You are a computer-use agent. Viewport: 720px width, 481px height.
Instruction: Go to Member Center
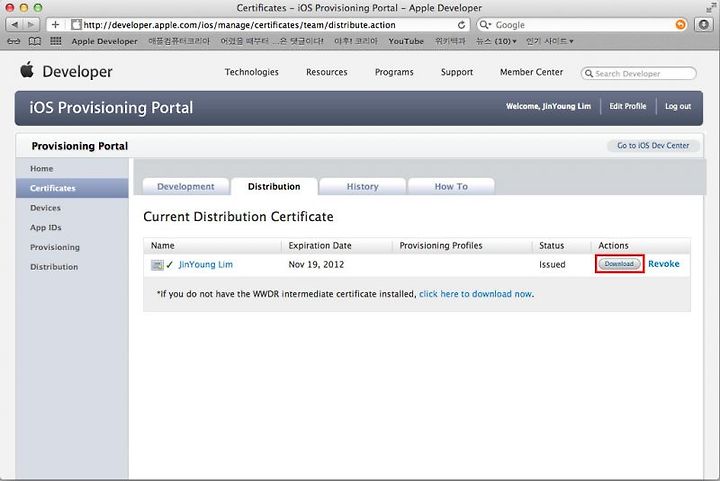coord(531,72)
